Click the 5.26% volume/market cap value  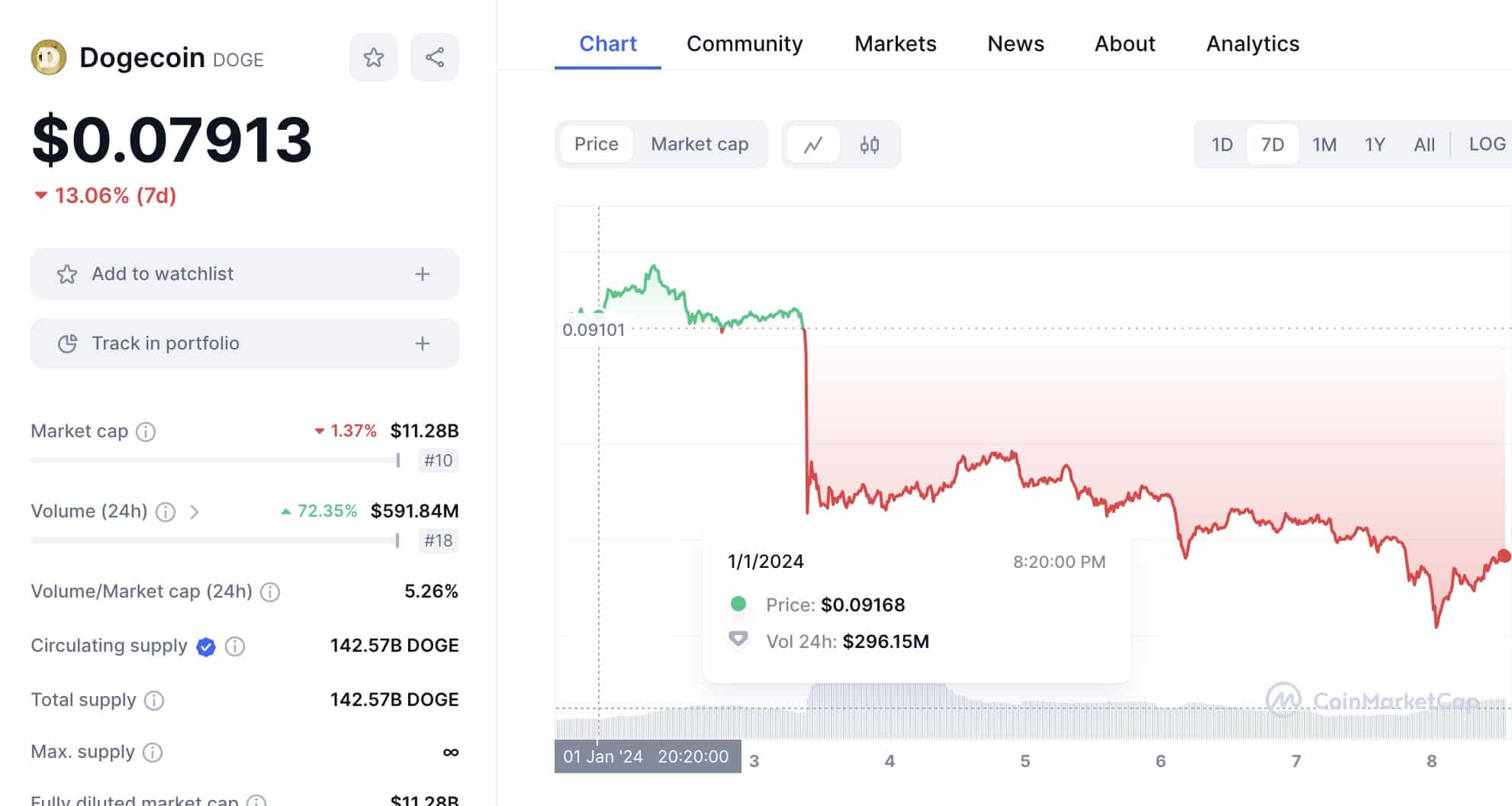point(431,592)
